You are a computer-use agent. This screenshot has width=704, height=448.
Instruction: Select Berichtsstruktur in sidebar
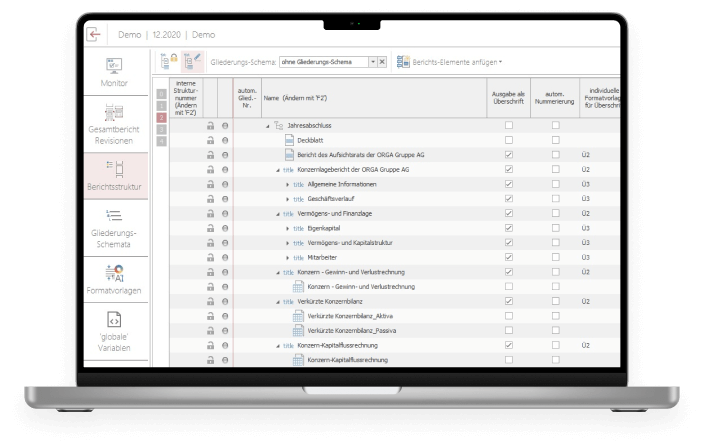[x=115, y=176]
